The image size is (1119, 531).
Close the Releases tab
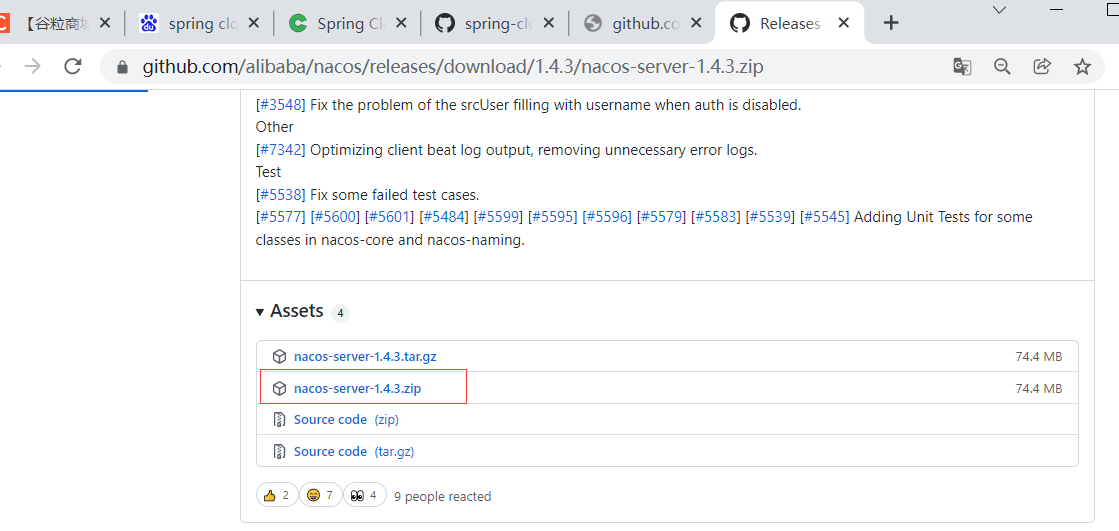(x=843, y=23)
